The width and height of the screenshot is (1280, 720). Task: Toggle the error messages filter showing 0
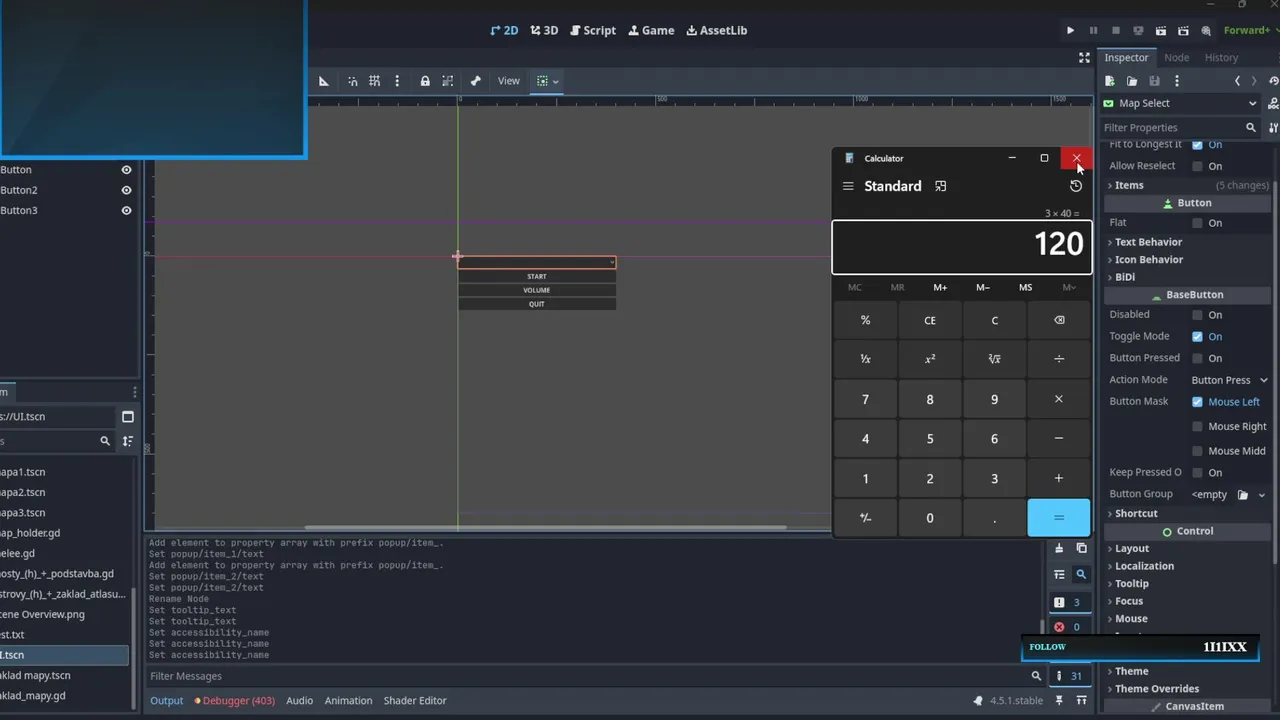click(1069, 627)
